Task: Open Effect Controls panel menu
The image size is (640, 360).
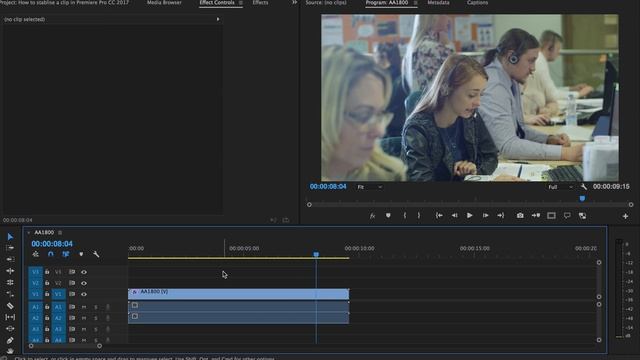Action: [241, 3]
